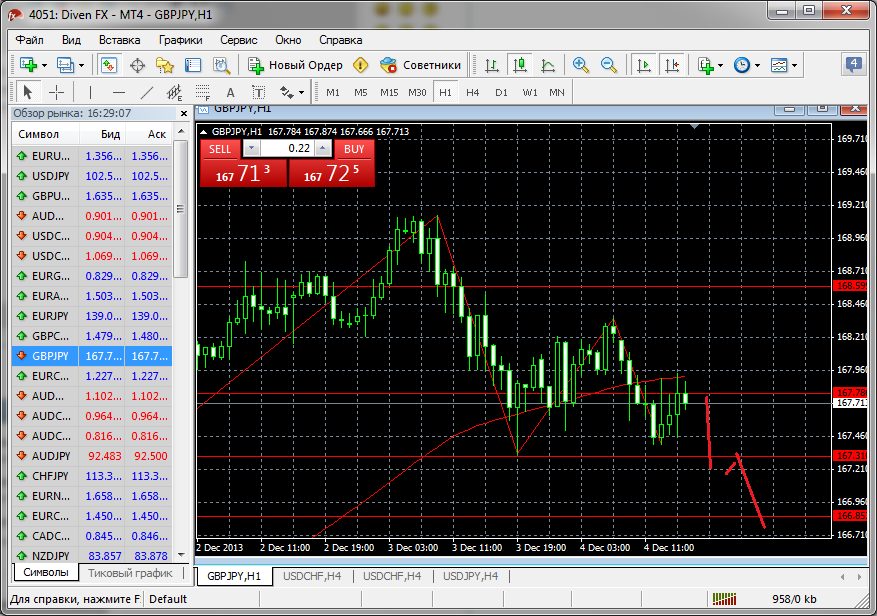Viewport: 877px width, 616px height.
Task: Select the Equidistant Channel tool
Action: 175,92
